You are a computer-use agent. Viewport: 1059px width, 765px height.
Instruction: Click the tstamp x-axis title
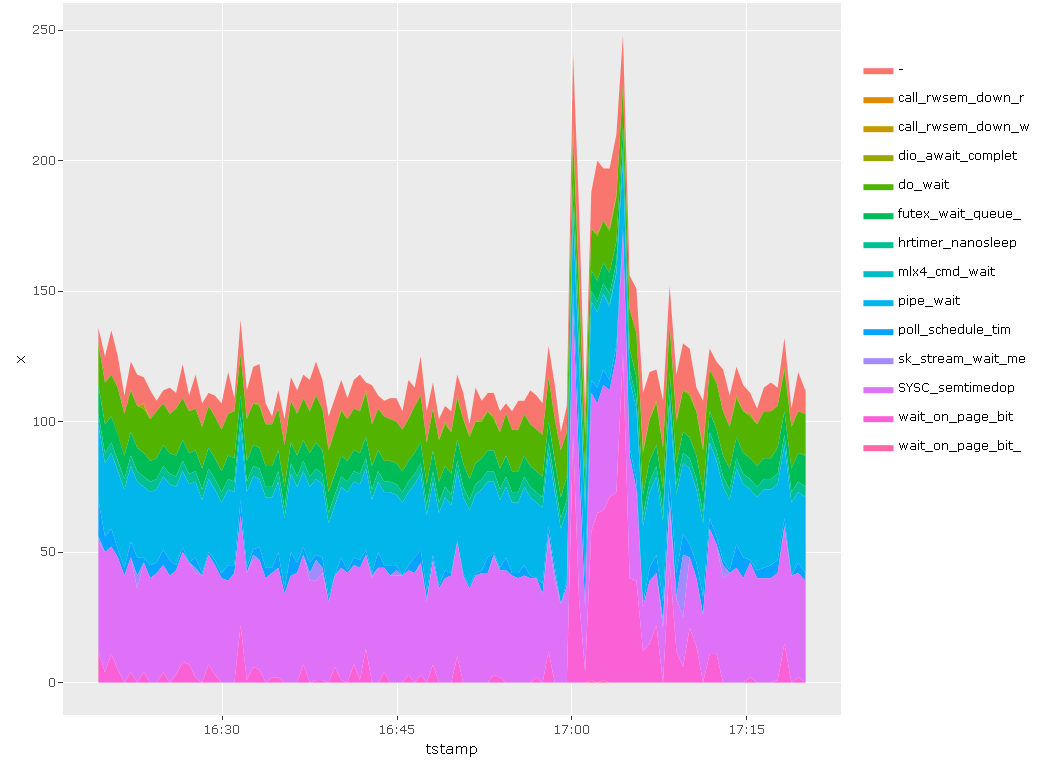point(452,749)
